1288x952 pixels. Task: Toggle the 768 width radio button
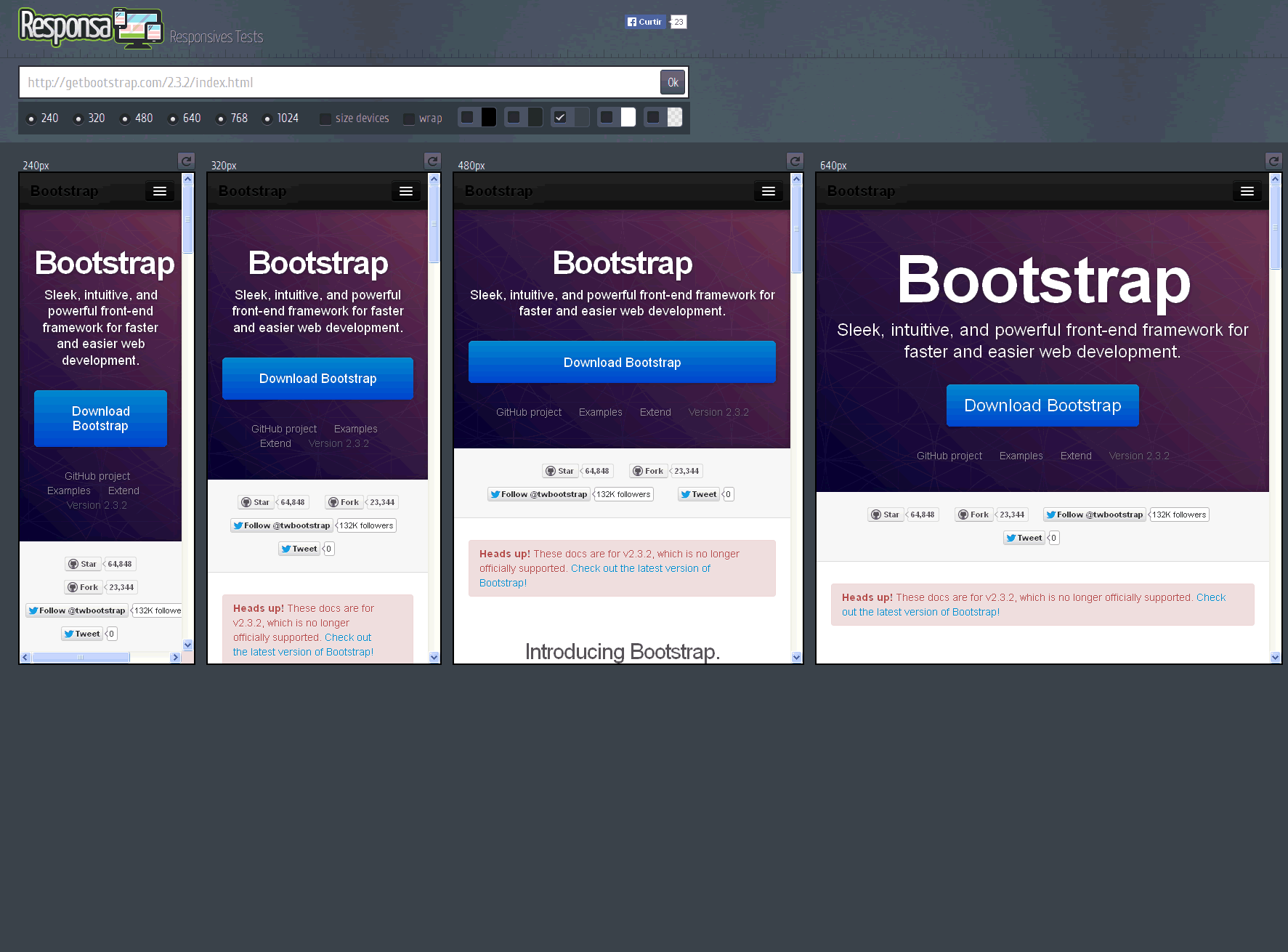tap(221, 118)
